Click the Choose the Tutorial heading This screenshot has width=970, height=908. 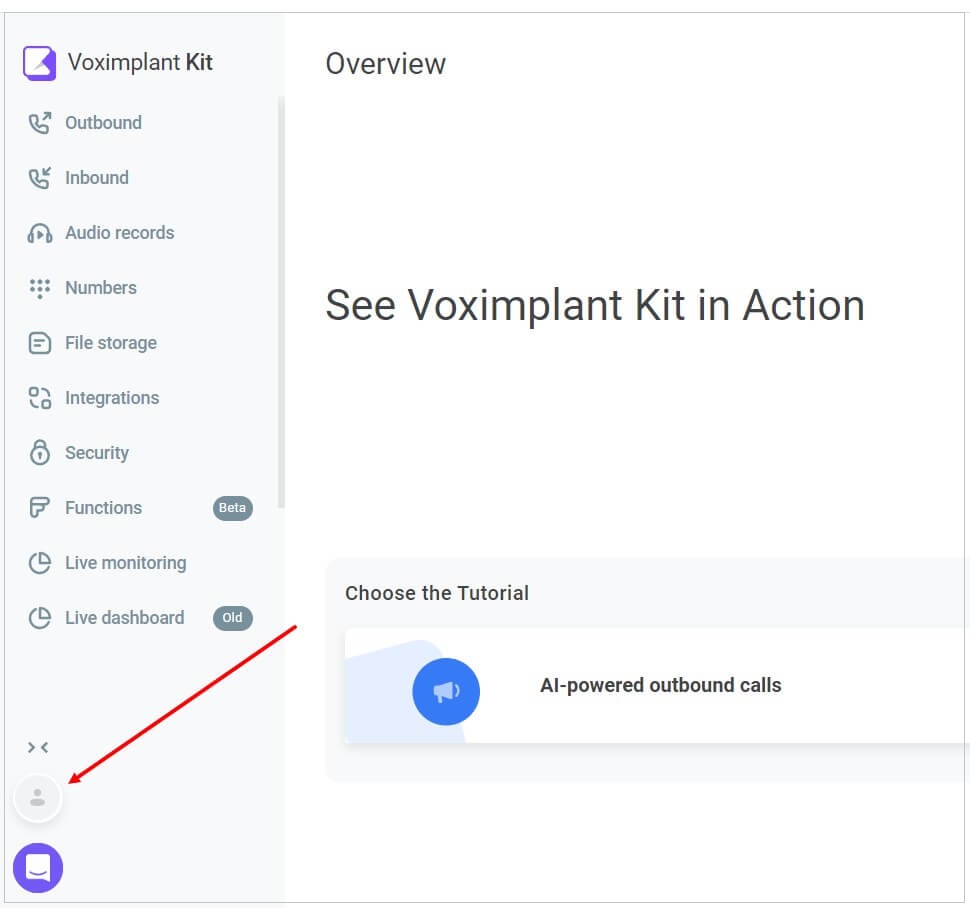(x=437, y=593)
